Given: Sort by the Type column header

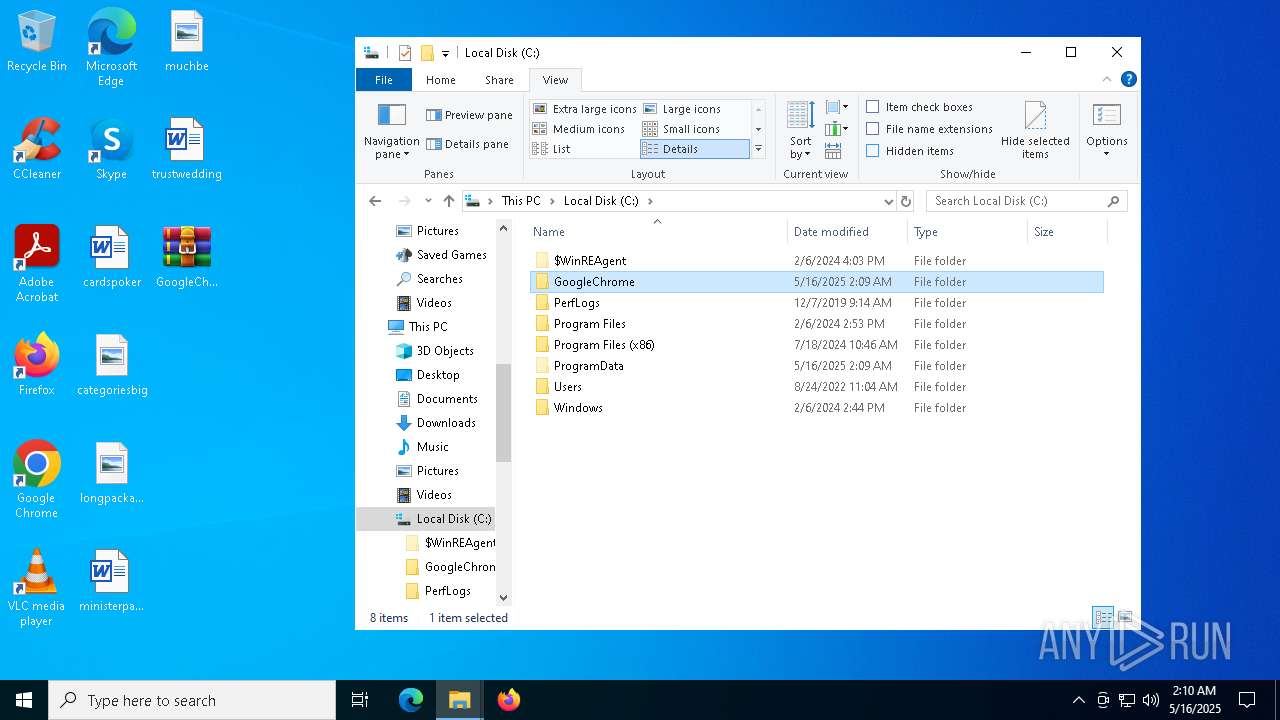Looking at the screenshot, I should click(x=967, y=232).
